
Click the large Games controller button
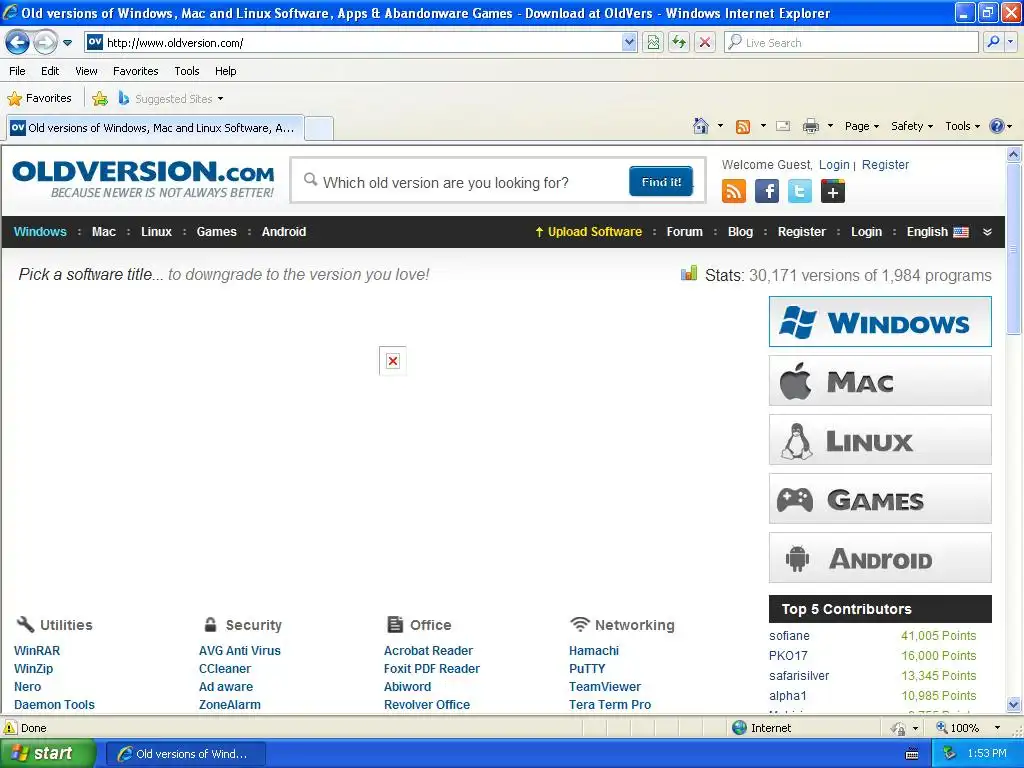coord(880,499)
